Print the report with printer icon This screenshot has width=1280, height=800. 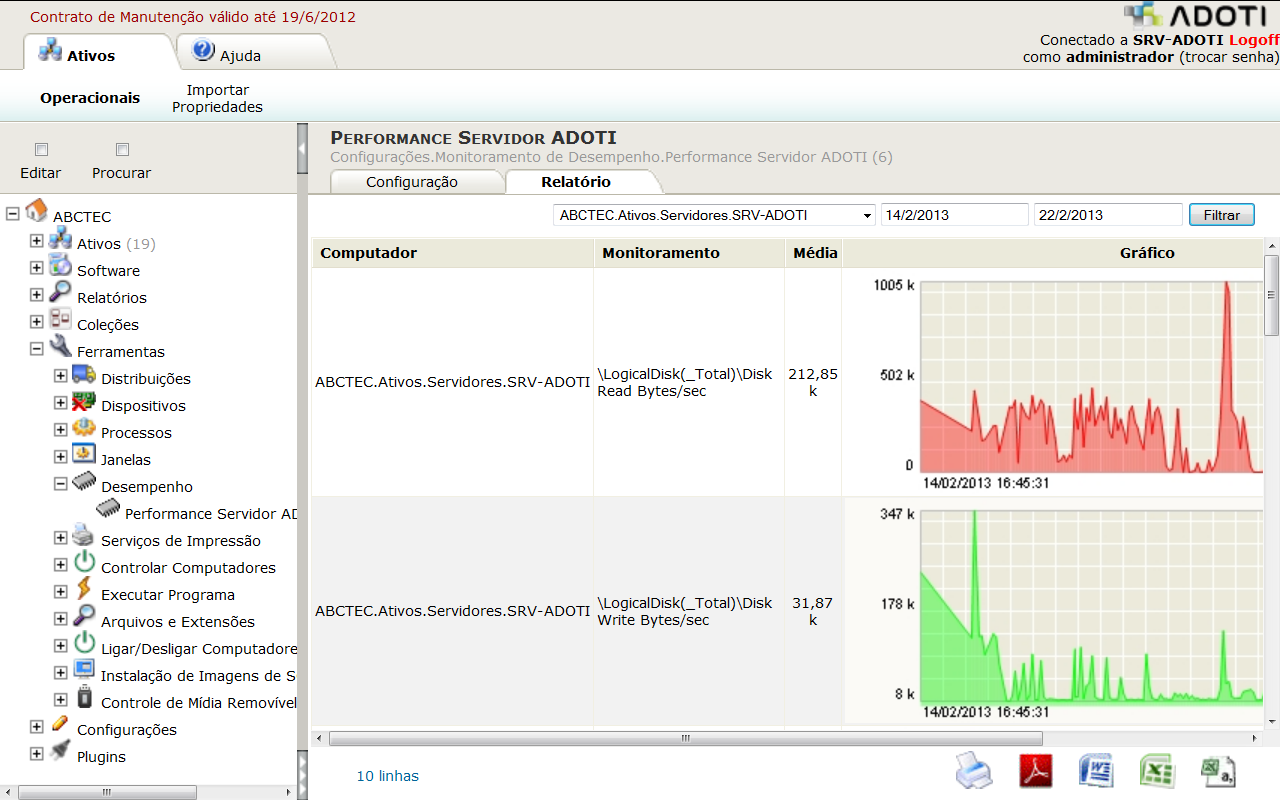point(974,771)
